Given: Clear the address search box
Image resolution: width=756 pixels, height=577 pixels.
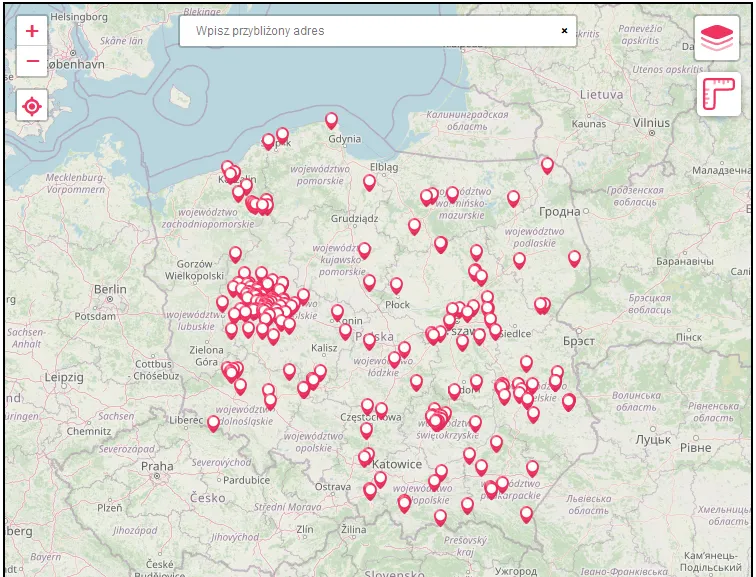Looking at the screenshot, I should tap(564, 31).
